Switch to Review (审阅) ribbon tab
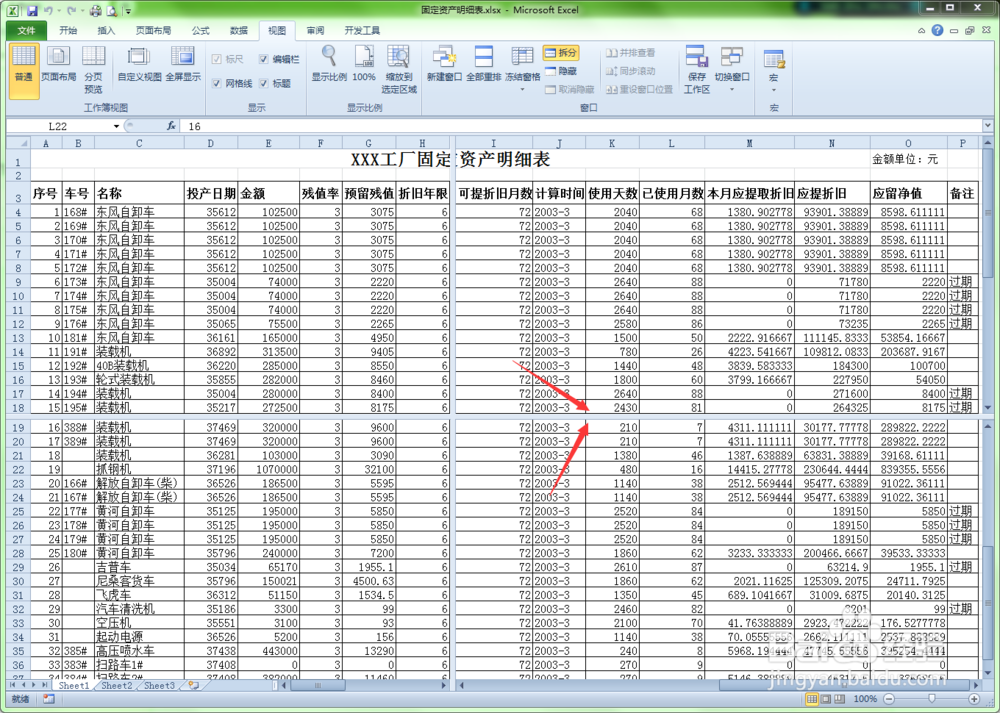Viewport: 1000px width, 713px height. click(x=315, y=30)
